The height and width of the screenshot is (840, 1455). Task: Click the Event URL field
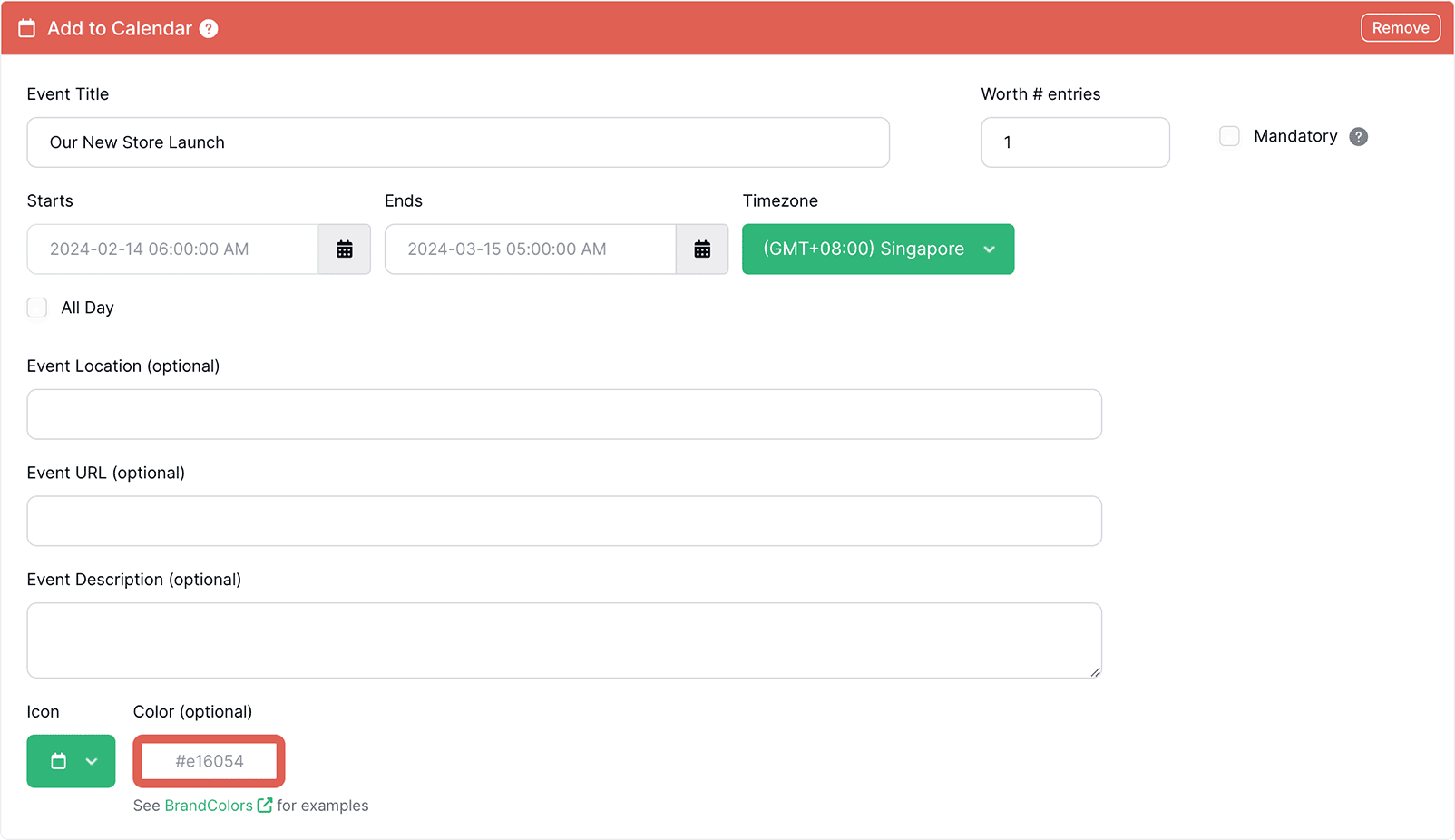click(x=563, y=521)
